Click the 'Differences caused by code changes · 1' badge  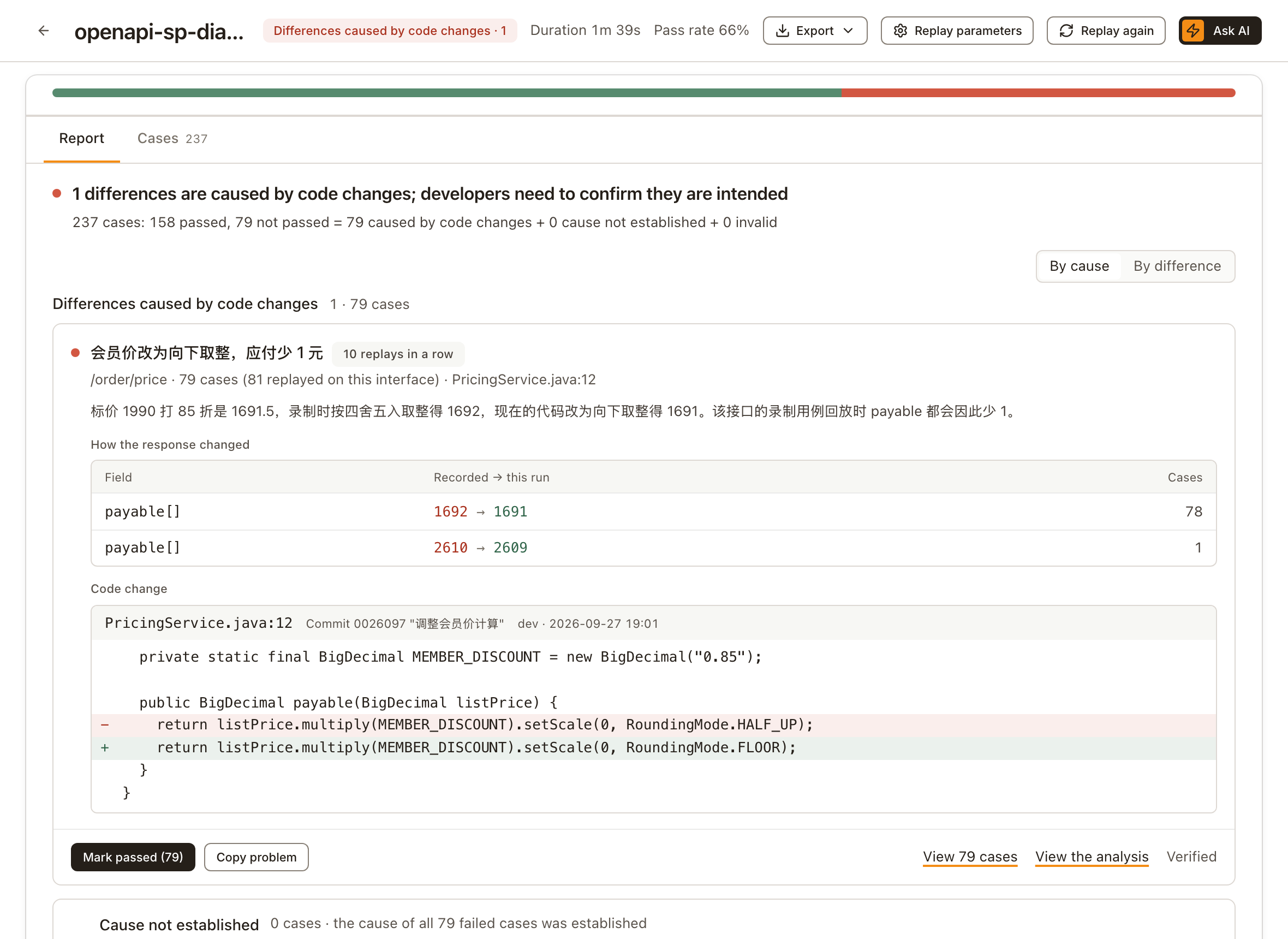[390, 31]
